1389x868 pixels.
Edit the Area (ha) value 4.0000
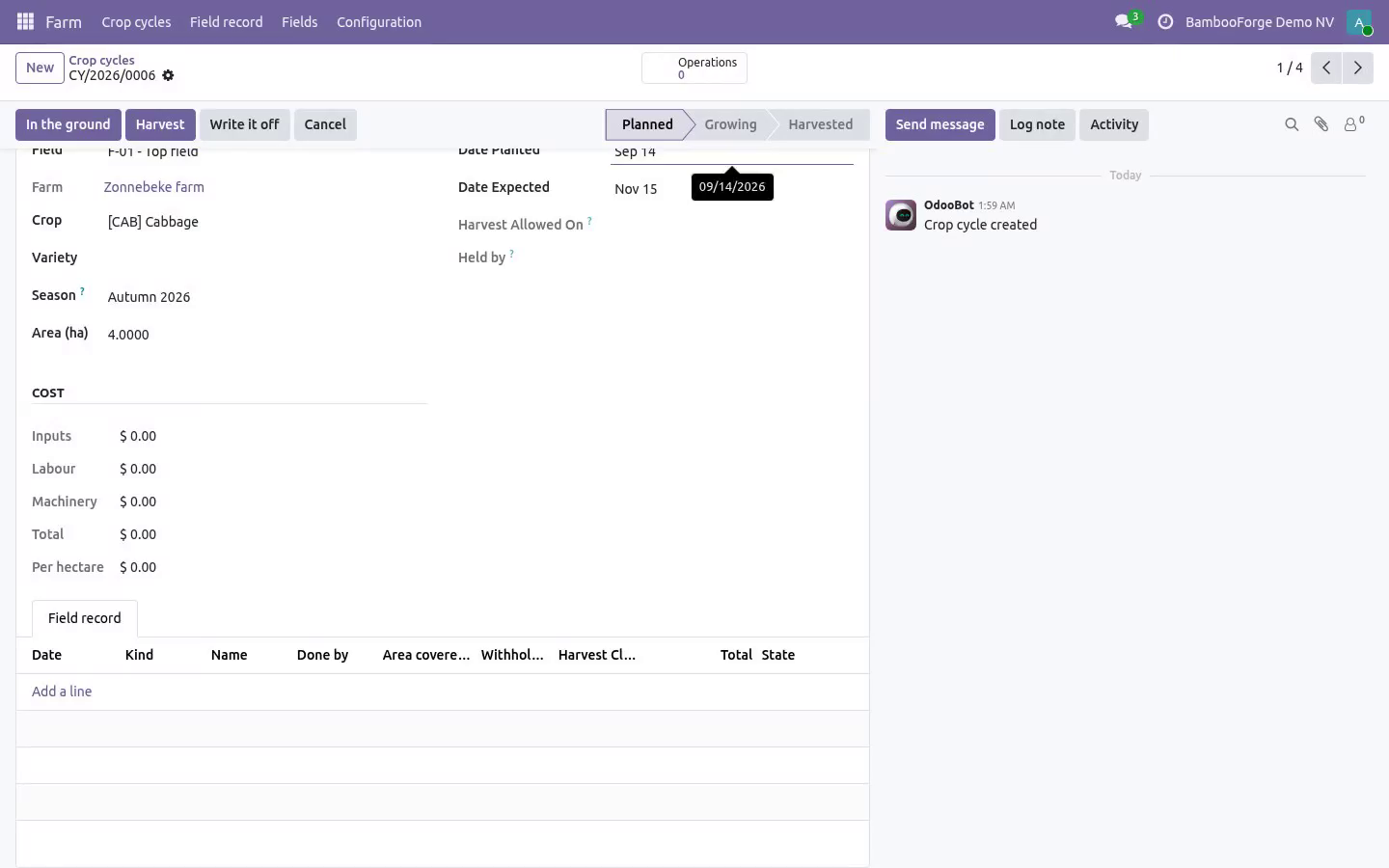click(265, 335)
